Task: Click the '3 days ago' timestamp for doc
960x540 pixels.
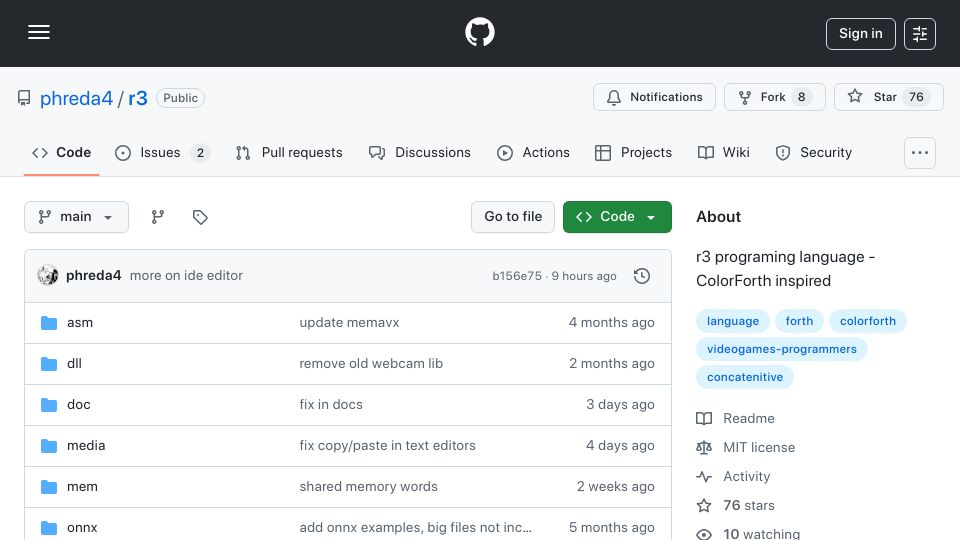Action: pyautogui.click(x=620, y=405)
